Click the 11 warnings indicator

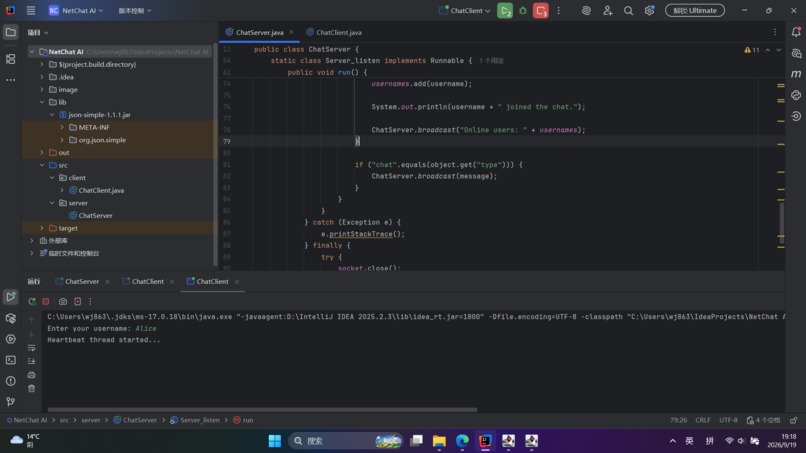pyautogui.click(x=752, y=50)
